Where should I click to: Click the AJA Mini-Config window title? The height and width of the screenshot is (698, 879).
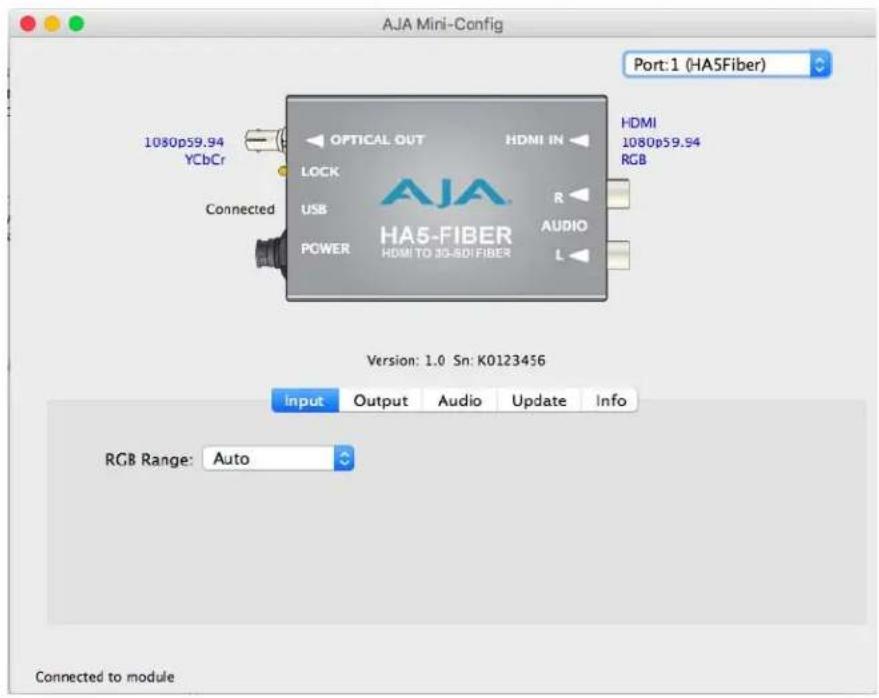tap(443, 25)
